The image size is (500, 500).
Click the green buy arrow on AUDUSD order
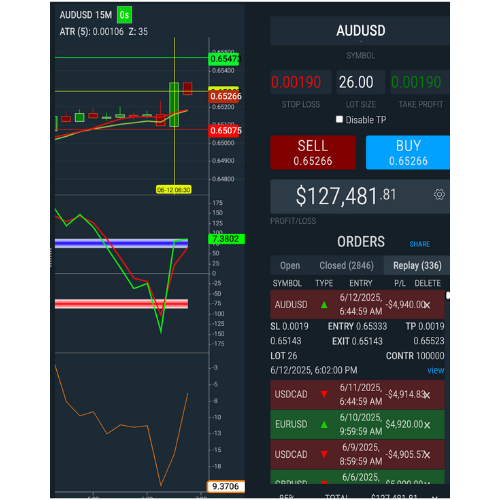324,305
